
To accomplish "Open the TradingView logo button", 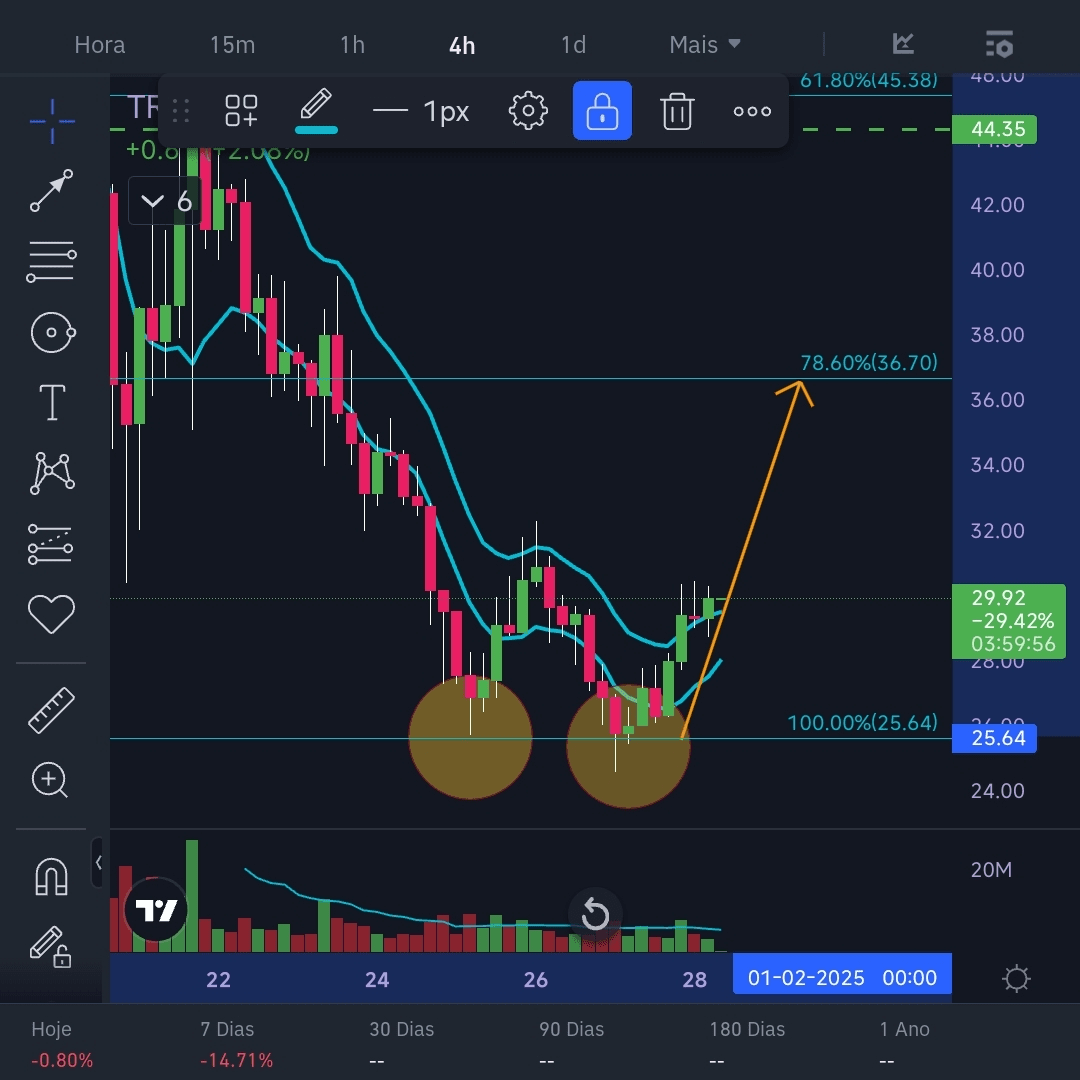I will point(156,910).
